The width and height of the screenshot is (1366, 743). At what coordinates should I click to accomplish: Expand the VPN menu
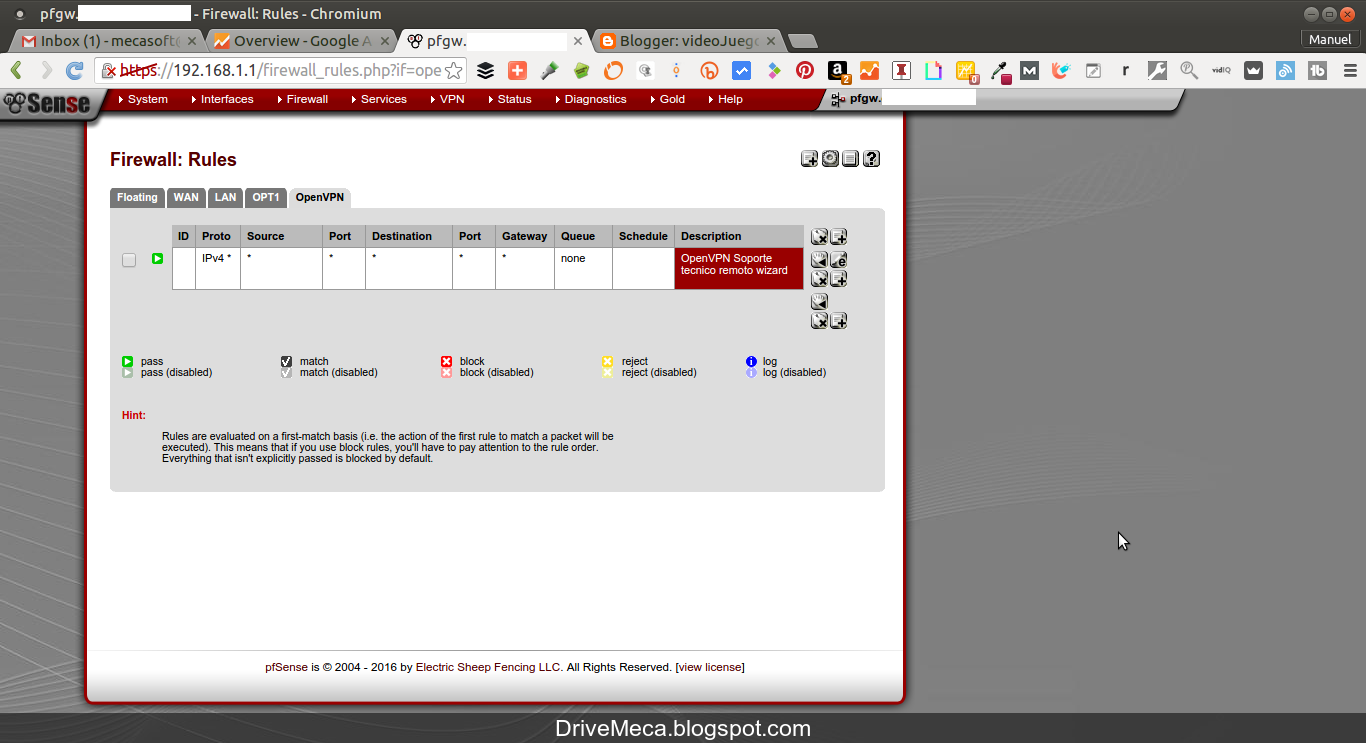click(x=447, y=99)
